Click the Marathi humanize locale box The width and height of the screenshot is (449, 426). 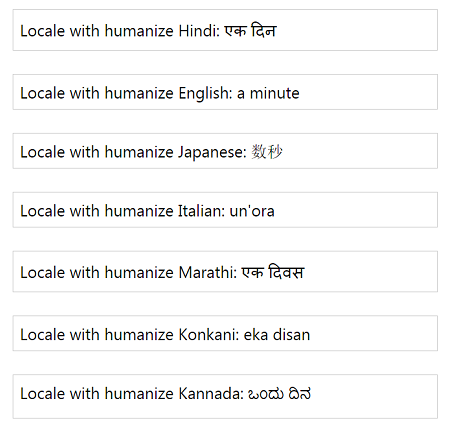point(225,272)
